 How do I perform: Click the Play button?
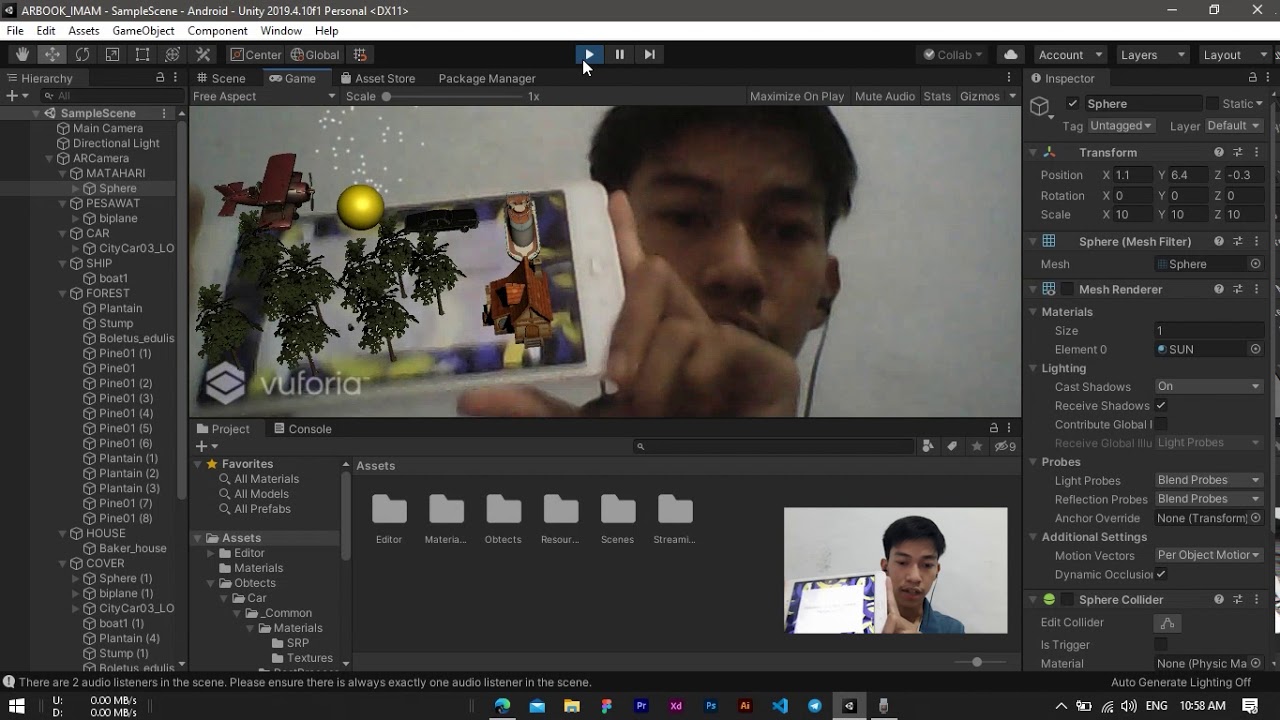tap(589, 55)
